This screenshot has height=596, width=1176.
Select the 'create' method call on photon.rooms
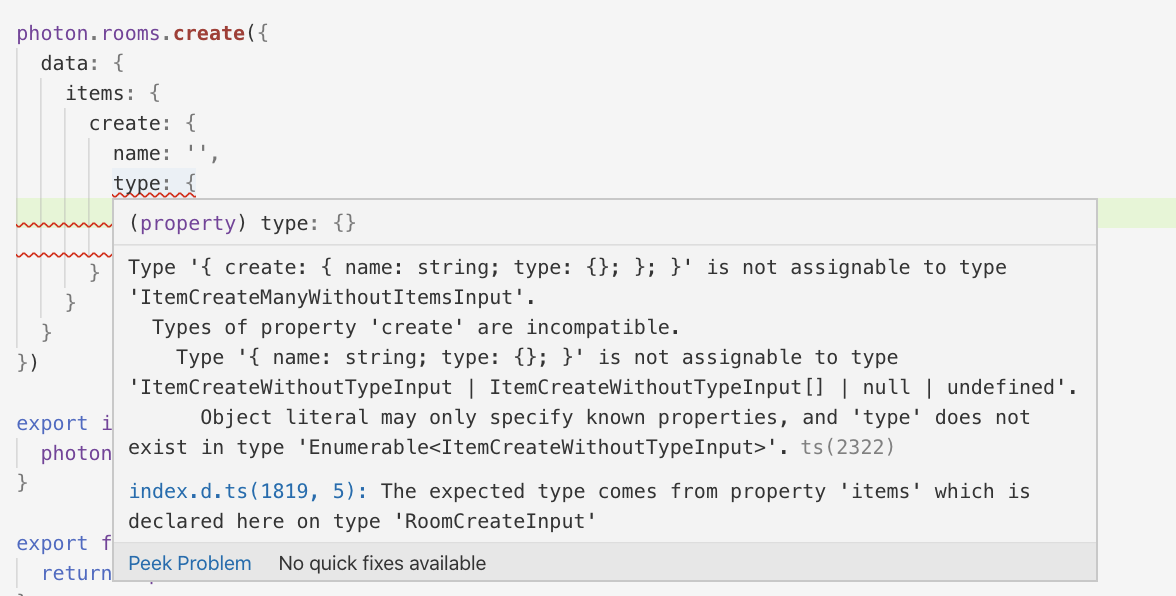pyautogui.click(x=208, y=33)
